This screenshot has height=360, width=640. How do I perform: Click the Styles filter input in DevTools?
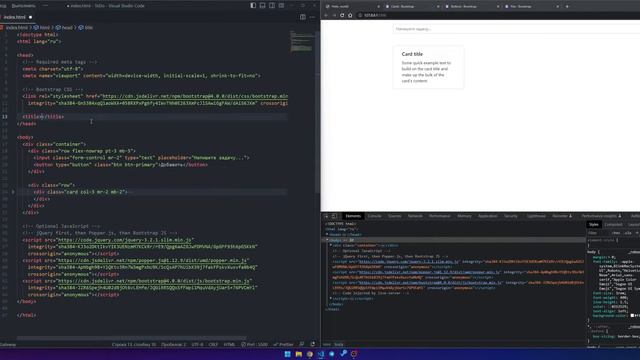click(x=598, y=233)
